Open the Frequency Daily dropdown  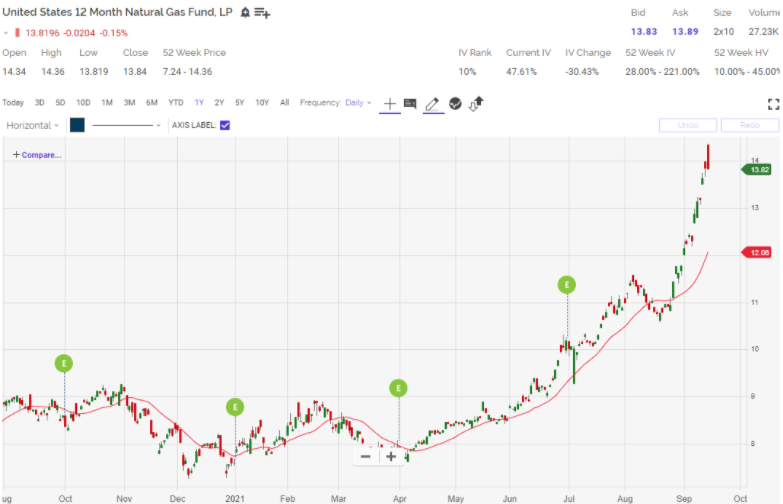[358, 103]
